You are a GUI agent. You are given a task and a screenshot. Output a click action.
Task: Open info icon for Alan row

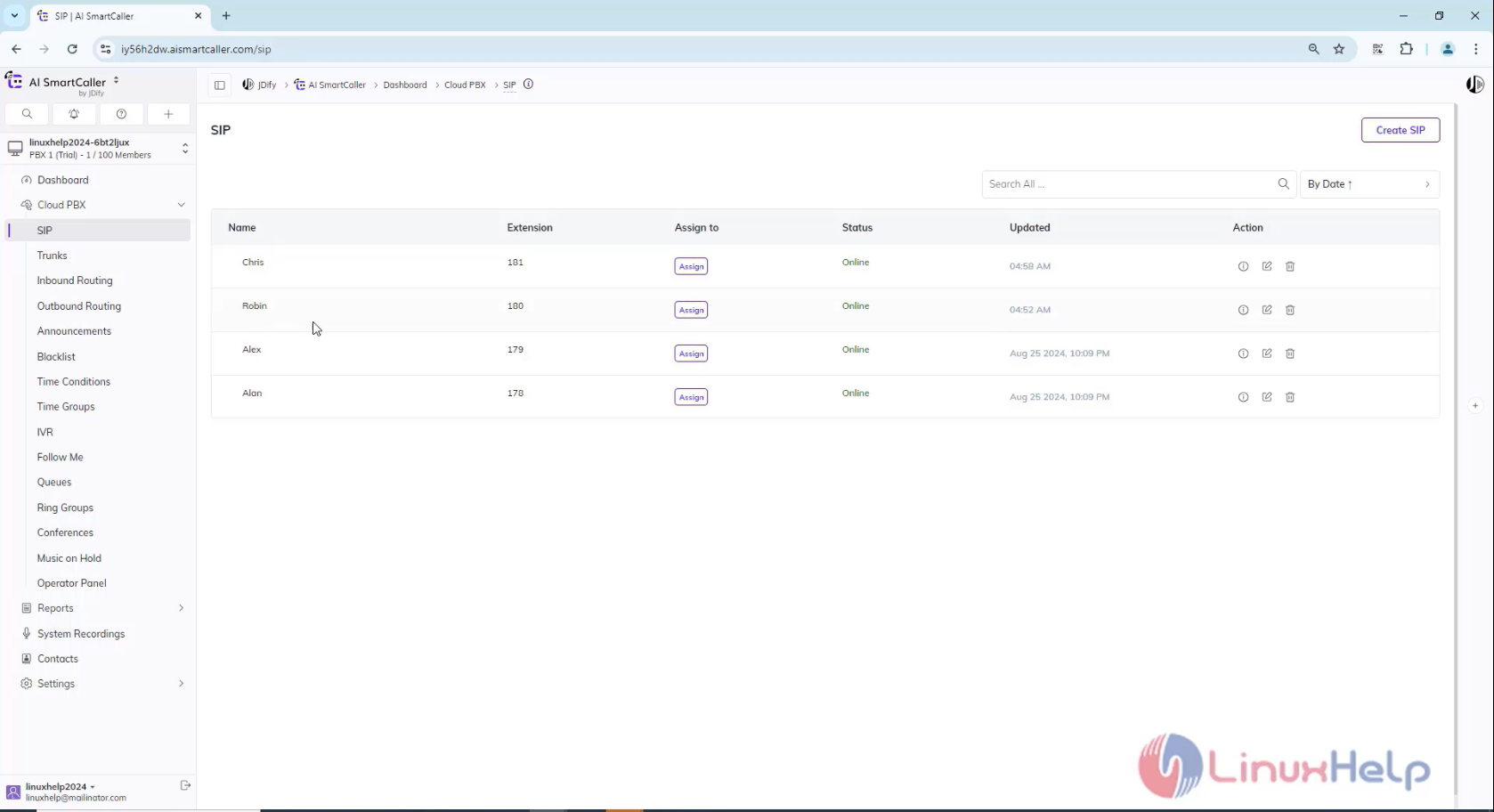pyautogui.click(x=1243, y=397)
